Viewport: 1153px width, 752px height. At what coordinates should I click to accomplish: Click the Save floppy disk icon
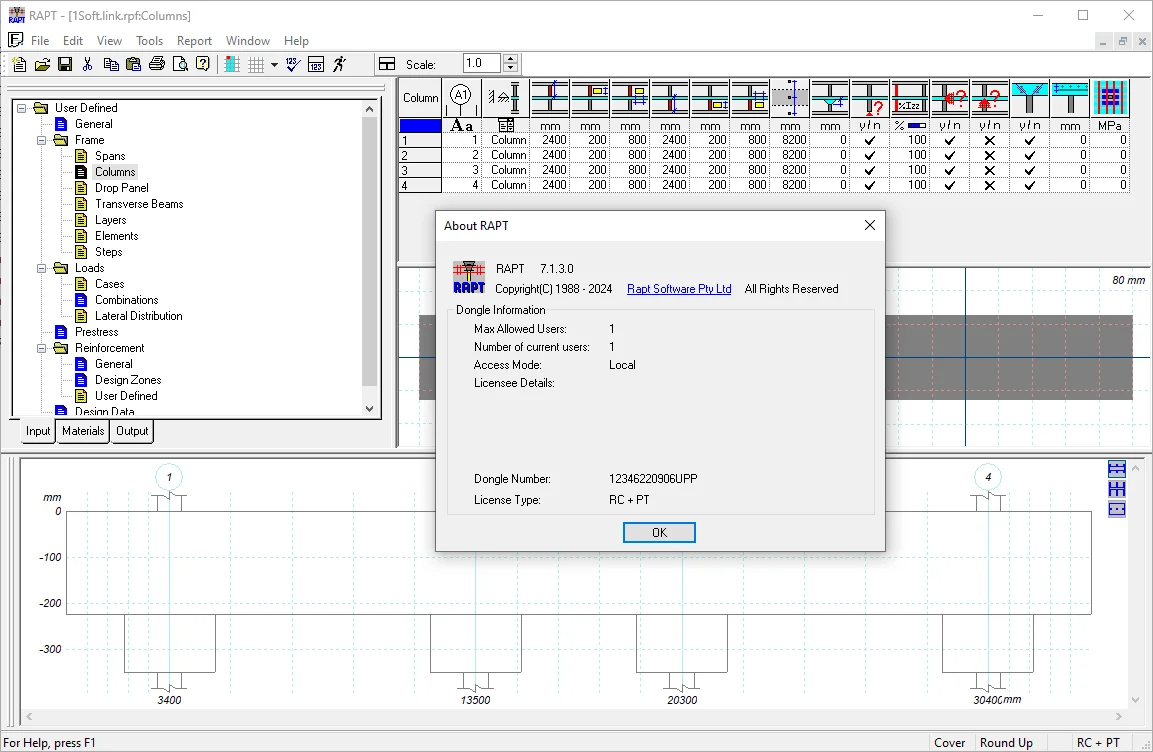point(65,65)
